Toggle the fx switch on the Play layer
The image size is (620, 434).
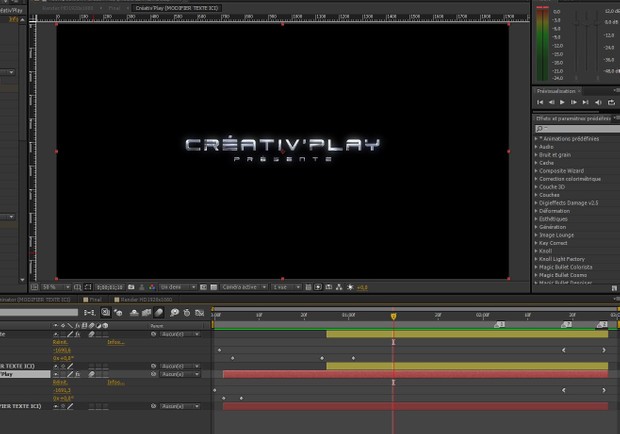(x=78, y=374)
